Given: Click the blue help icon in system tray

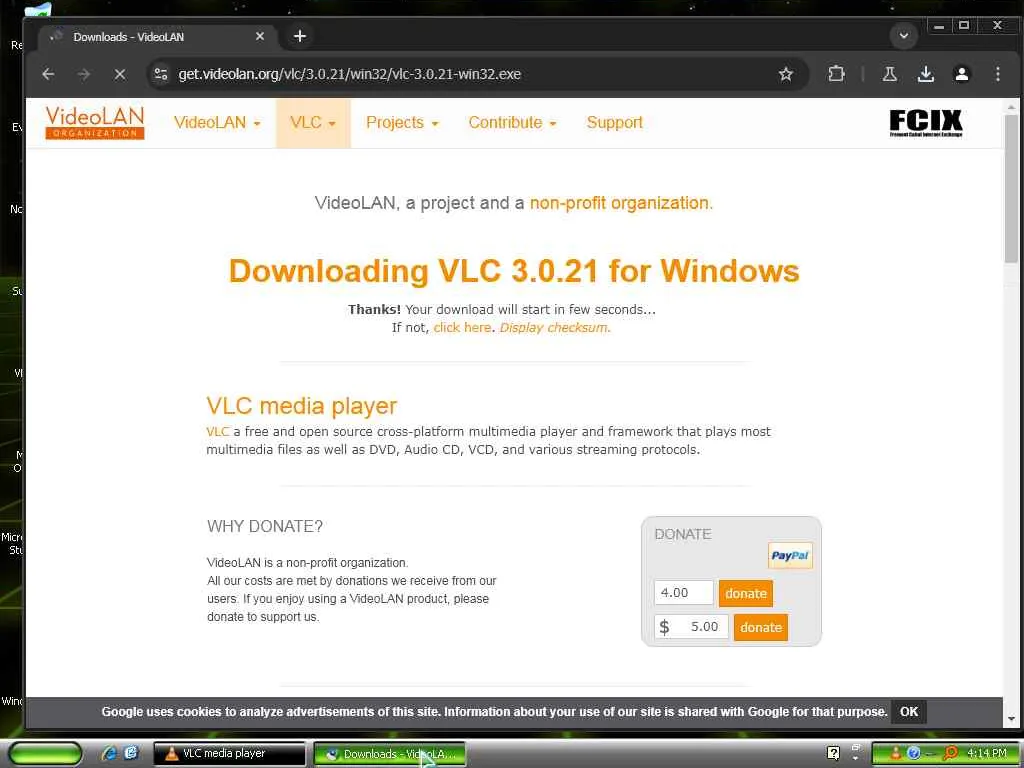Looking at the screenshot, I should (x=914, y=754).
